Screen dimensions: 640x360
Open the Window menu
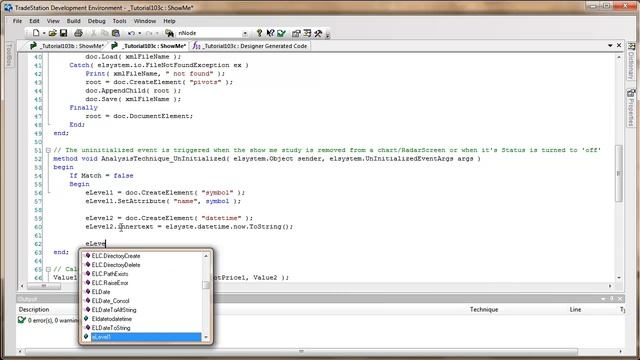145,21
